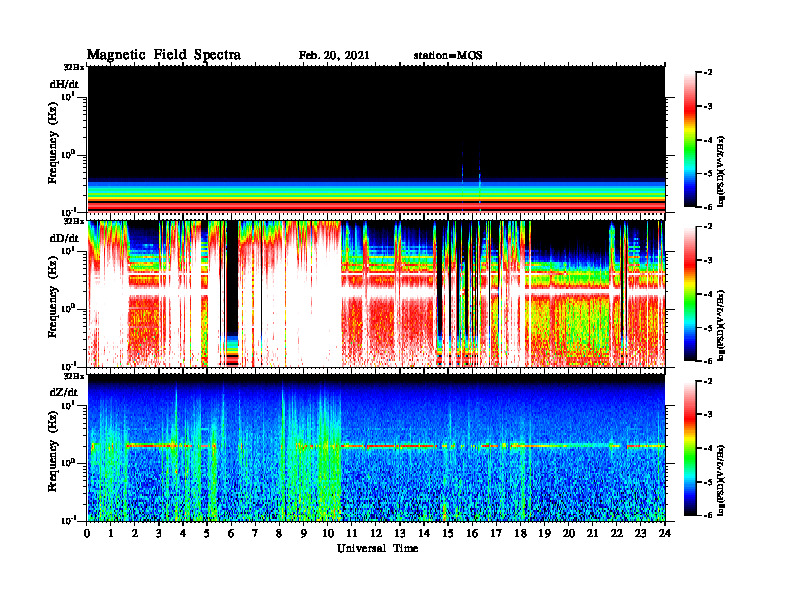Click hour tick label "11" on time axis
The height and width of the screenshot is (612, 792).
[352, 534]
